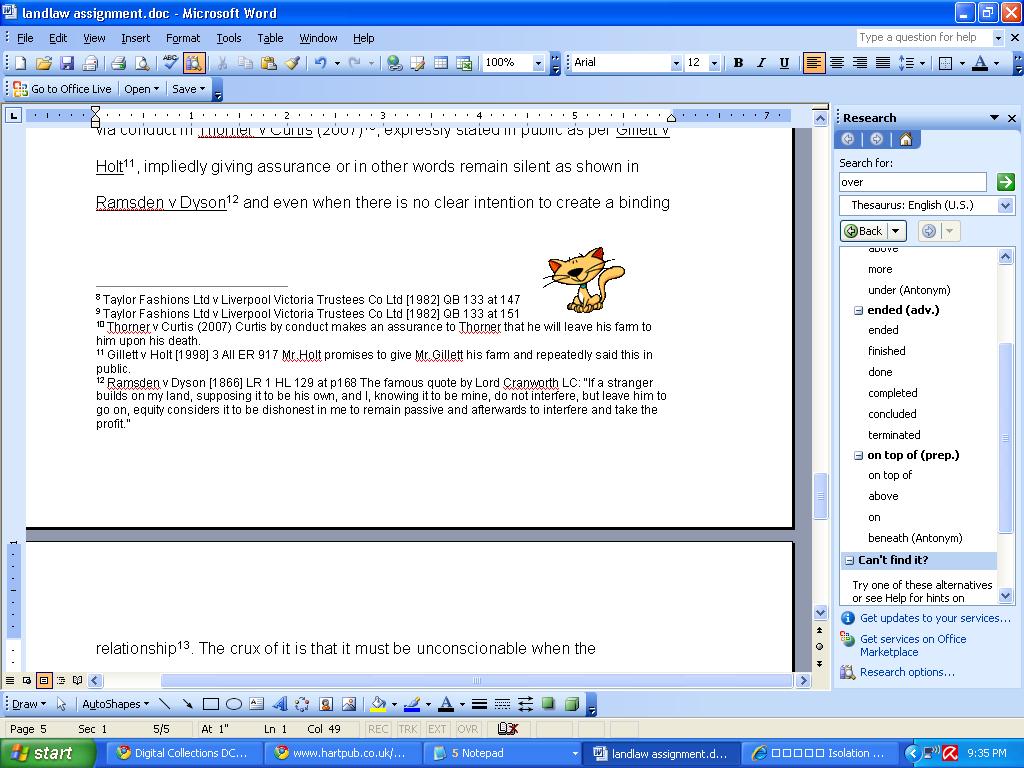1024x768 pixels.
Task: Open Print Preview
Action: (141, 63)
